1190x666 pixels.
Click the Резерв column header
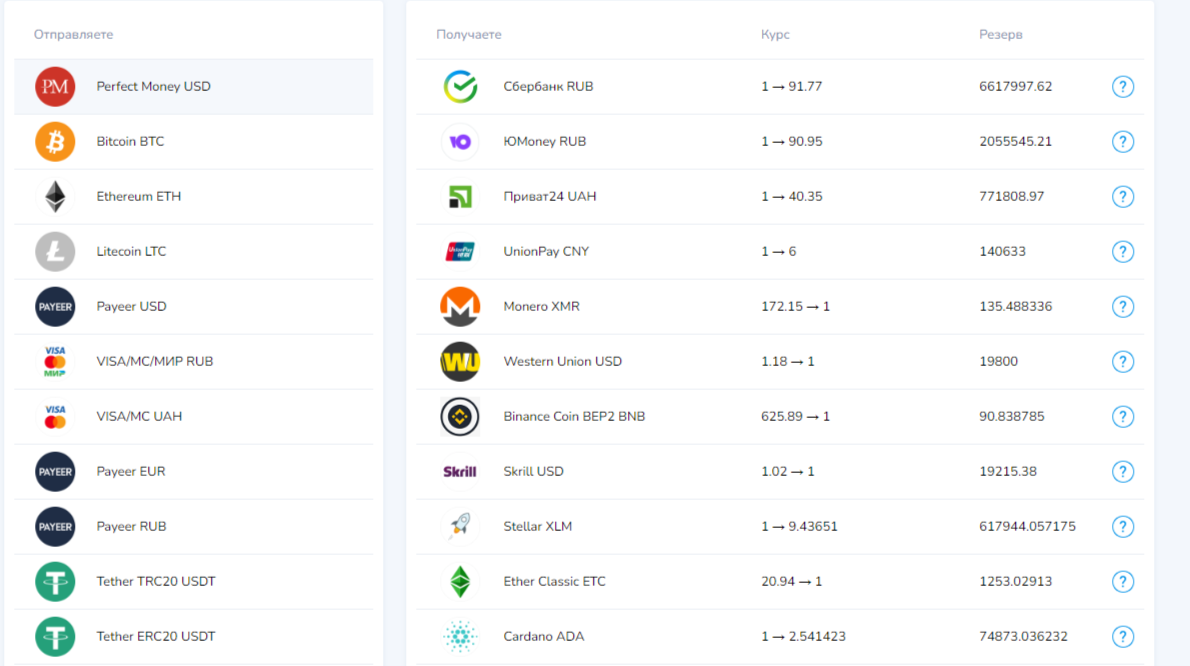1000,35
